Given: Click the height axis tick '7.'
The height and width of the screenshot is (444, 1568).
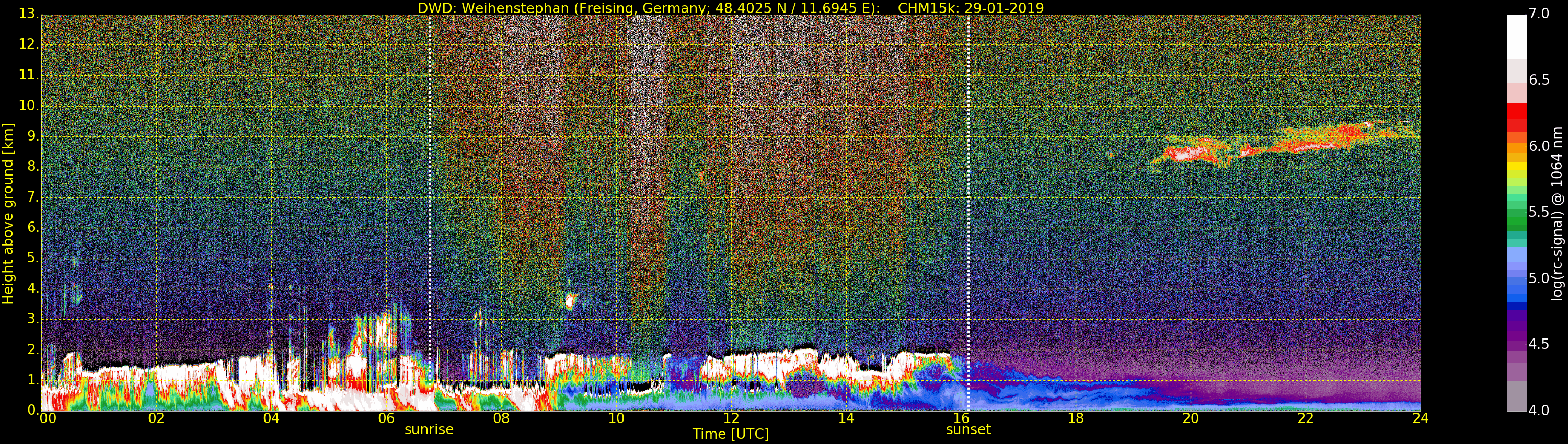Looking at the screenshot, I should (32, 197).
